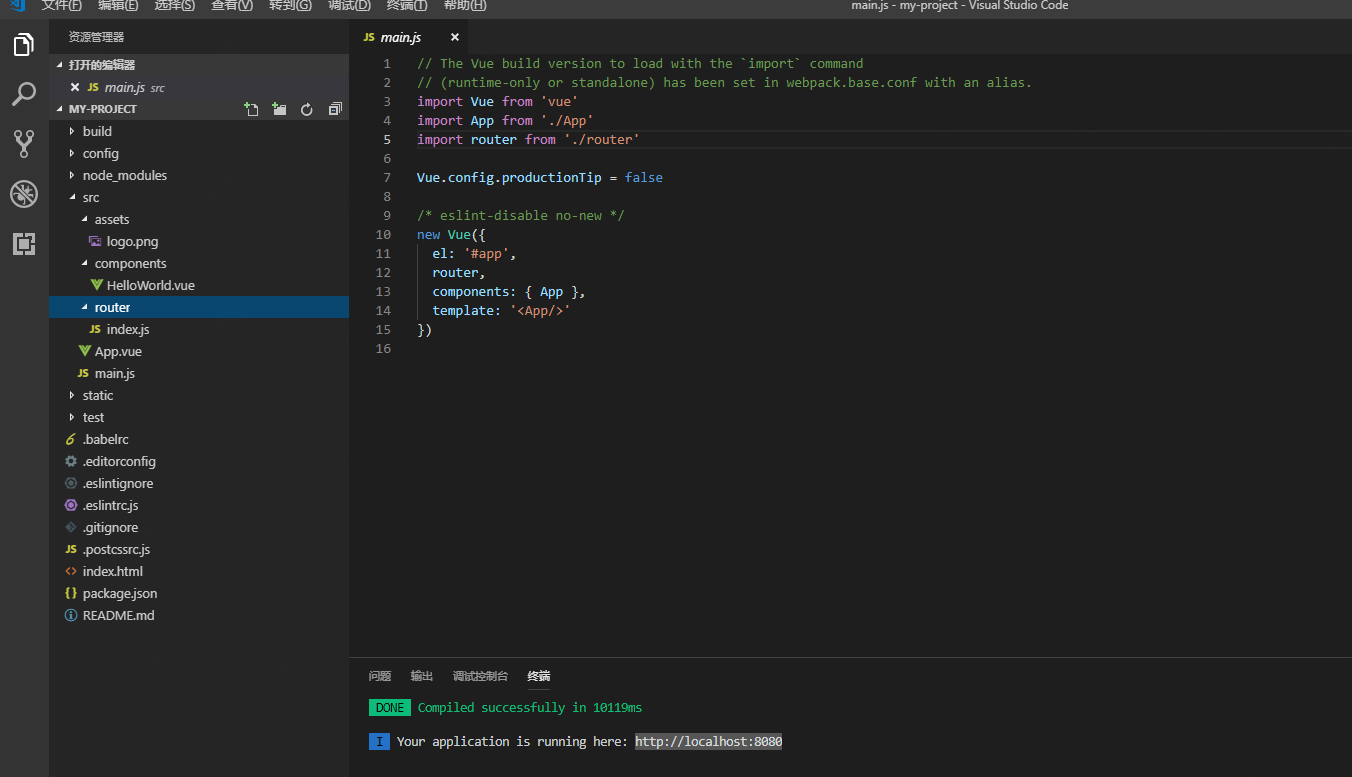Screen dimensions: 1352x777
Task: Select the 终端 panel tab
Action: [539, 676]
